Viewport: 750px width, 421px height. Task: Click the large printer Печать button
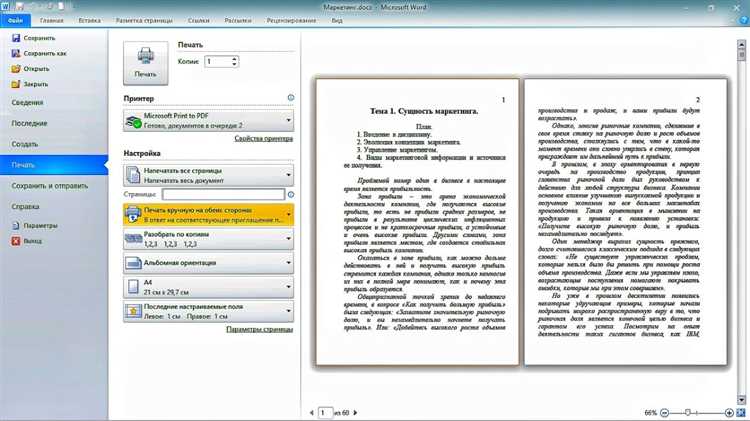[x=145, y=62]
